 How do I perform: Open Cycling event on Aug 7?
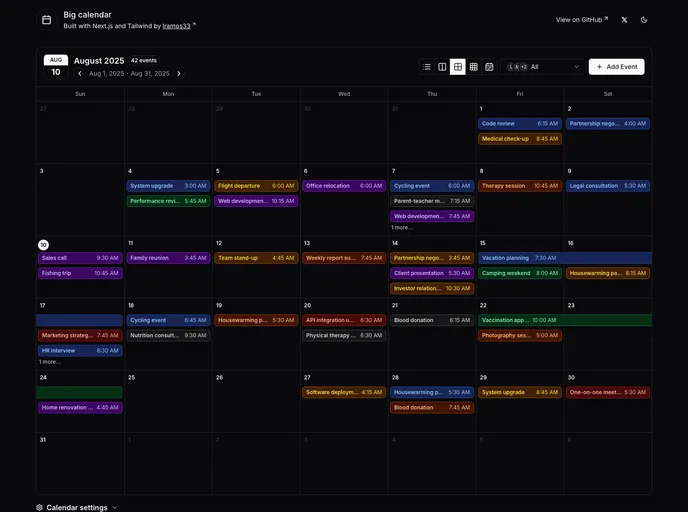pyautogui.click(x=432, y=186)
